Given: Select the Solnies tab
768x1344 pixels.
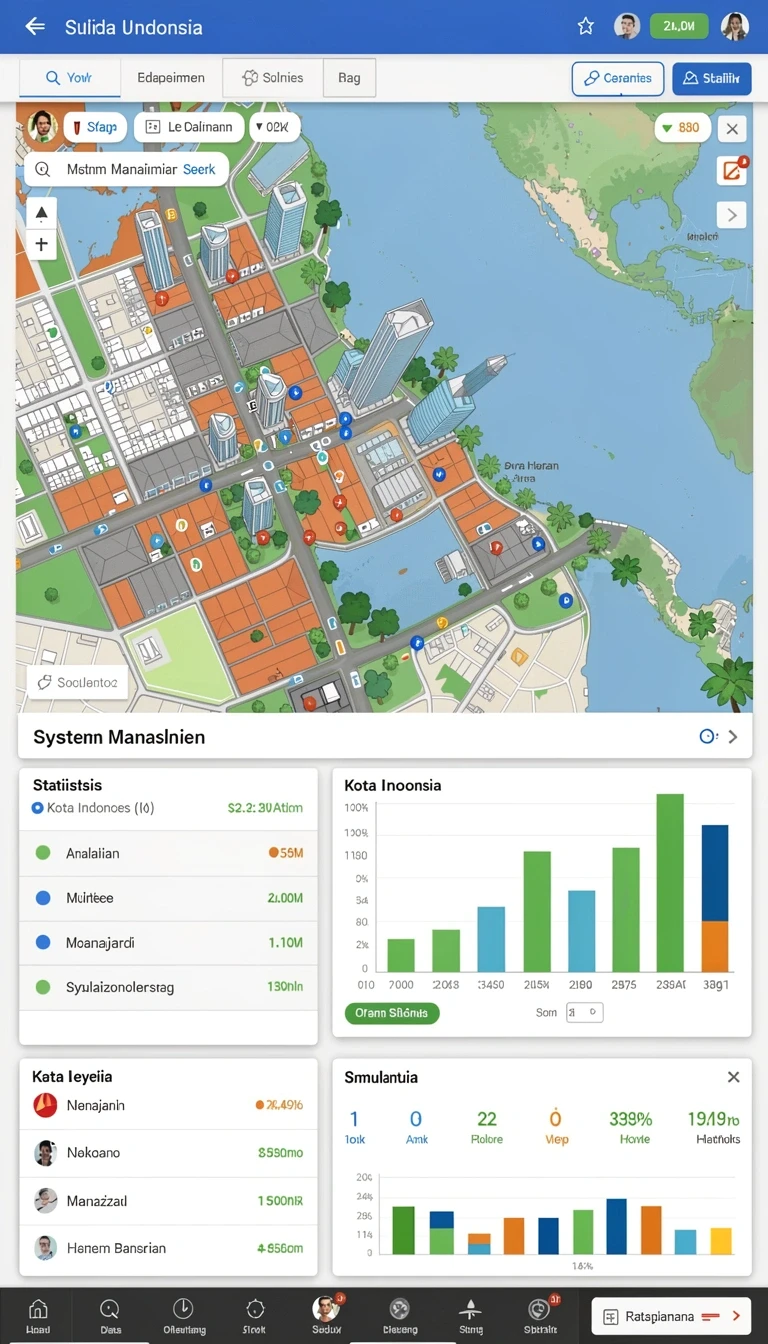Looking at the screenshot, I should pos(273,78).
